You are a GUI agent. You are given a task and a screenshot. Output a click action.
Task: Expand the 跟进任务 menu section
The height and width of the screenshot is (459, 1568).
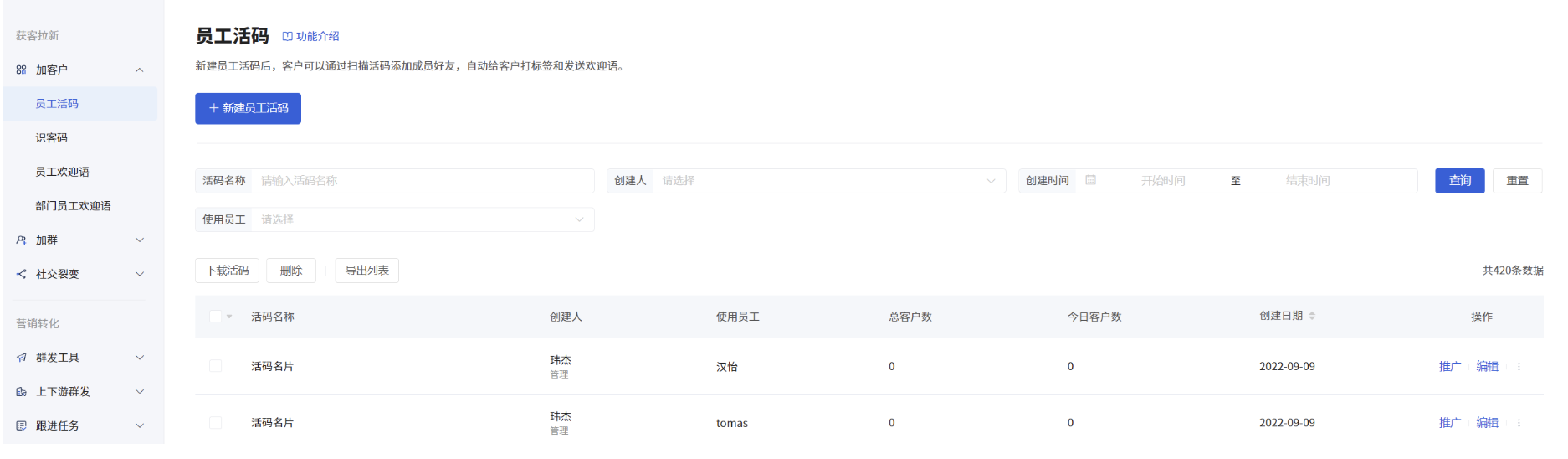click(x=140, y=425)
